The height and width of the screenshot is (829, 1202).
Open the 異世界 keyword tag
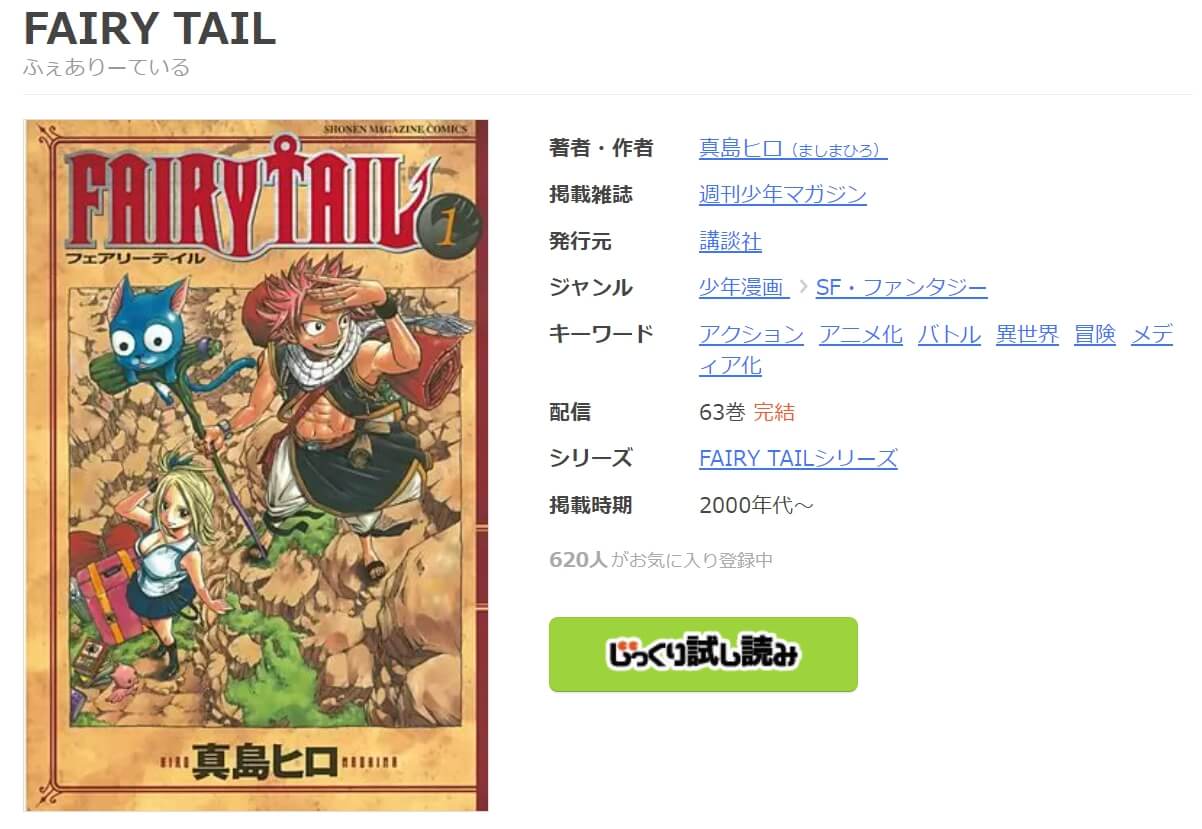pos(1027,335)
